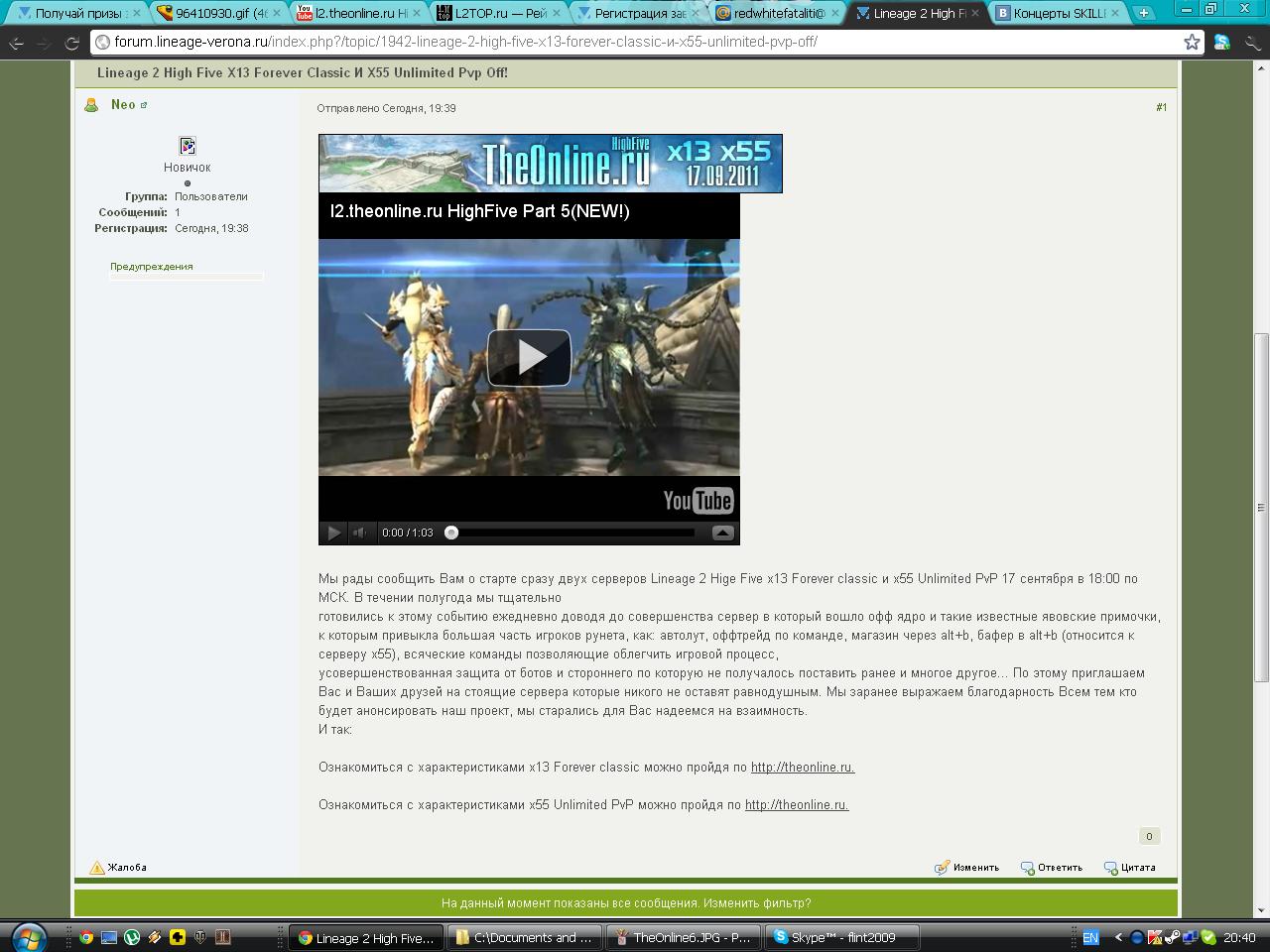Viewport: 1270px width, 952px height.
Task: Click the video title "l2.theonline.ru HighFive Part 5"
Action: click(x=479, y=211)
